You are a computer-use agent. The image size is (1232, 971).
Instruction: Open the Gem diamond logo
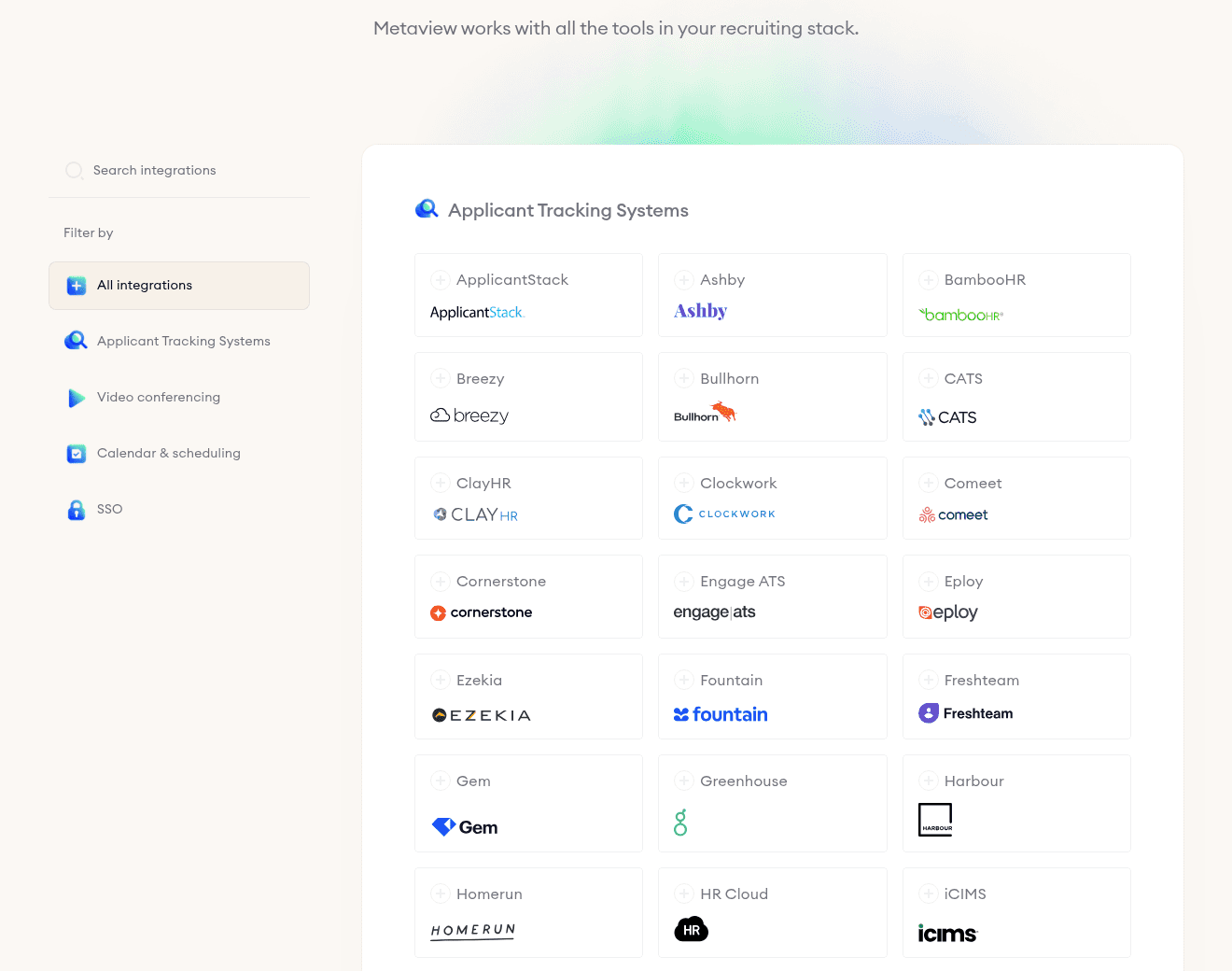465,827
